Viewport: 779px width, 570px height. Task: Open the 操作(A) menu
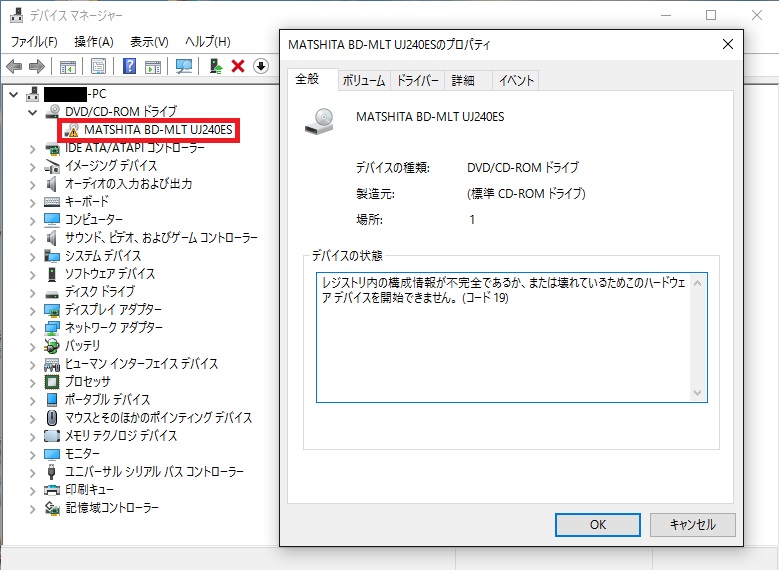pos(94,41)
